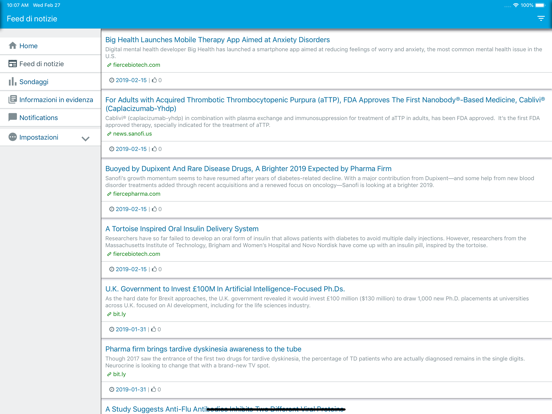The height and width of the screenshot is (414, 552).
Task: Open U.K. Government £100M AI headline
Action: tap(225, 289)
